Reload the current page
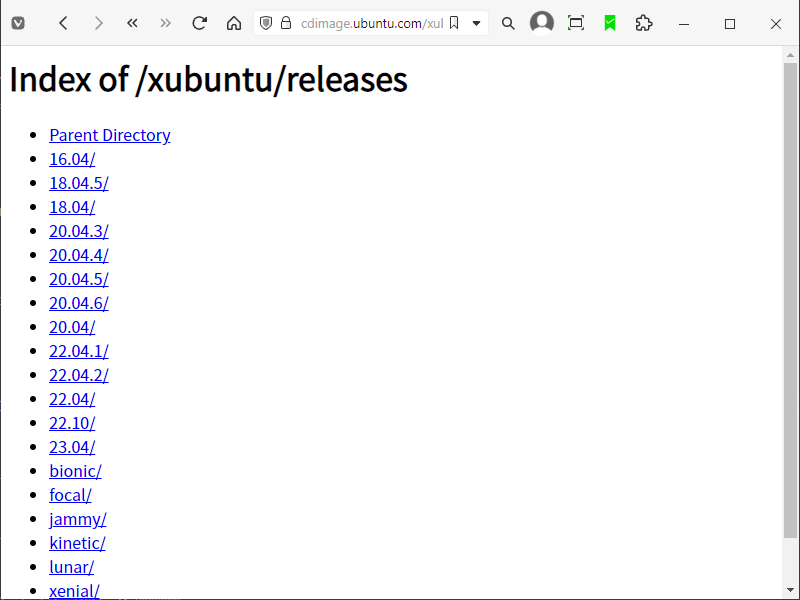Viewport: 800px width, 600px height. tap(199, 23)
